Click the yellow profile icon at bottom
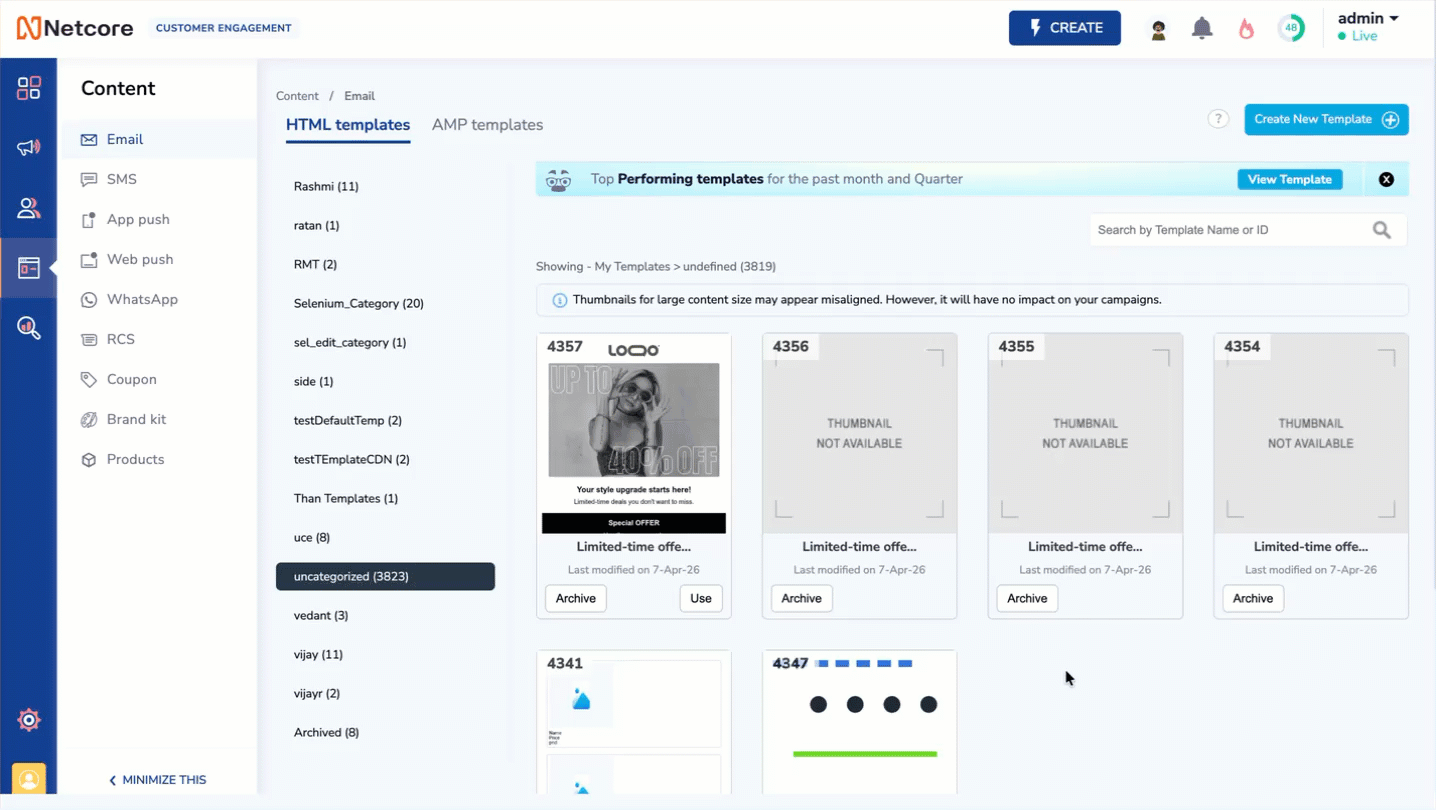The width and height of the screenshot is (1436, 810). (29, 779)
